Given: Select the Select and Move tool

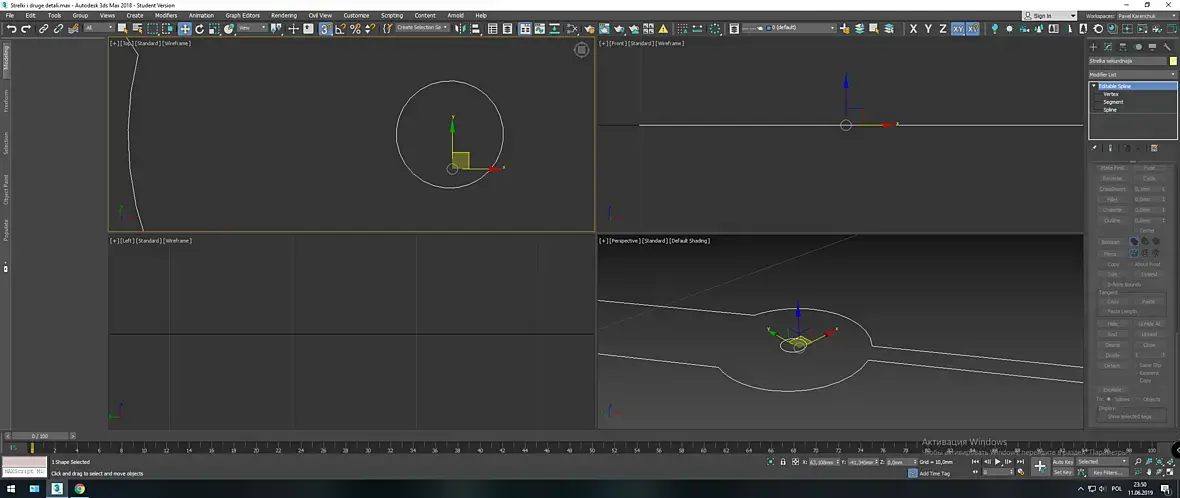Looking at the screenshot, I should tap(185, 29).
